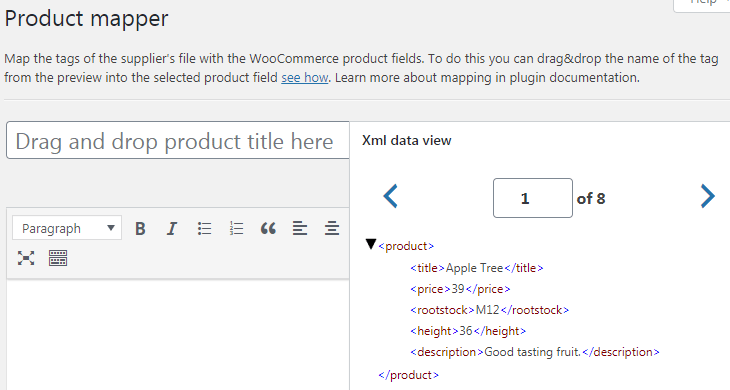Align text center
Screen dimensions: 730x390
pos(332,229)
